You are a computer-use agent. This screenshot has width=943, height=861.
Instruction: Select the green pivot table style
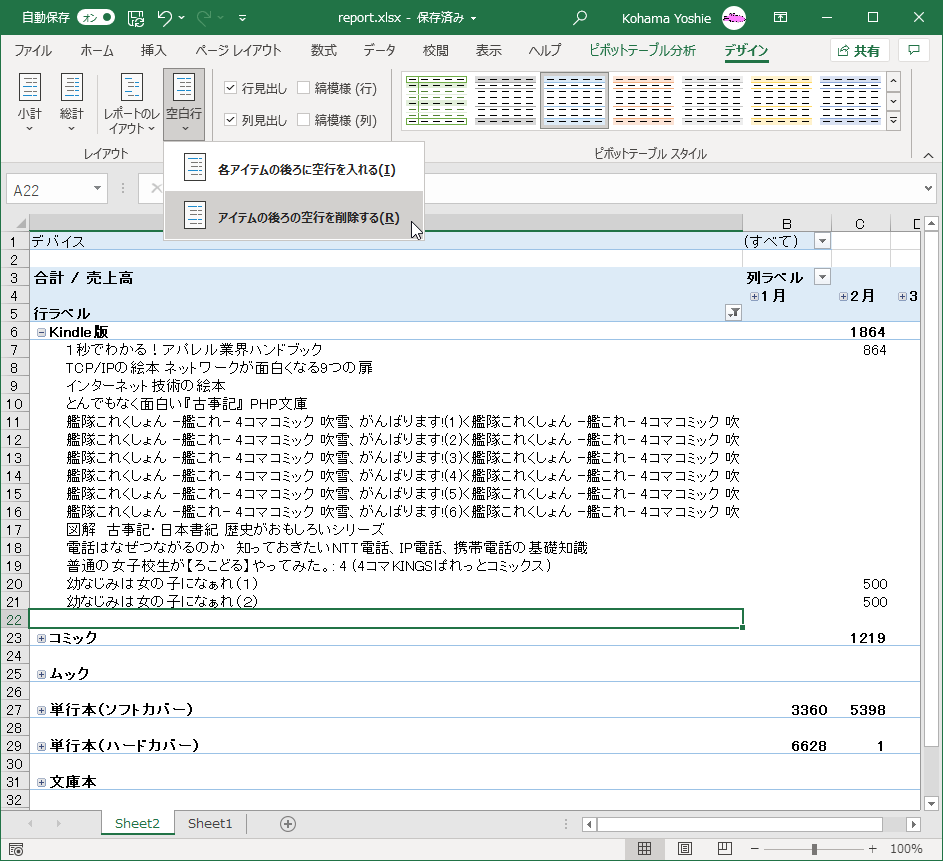point(437,100)
